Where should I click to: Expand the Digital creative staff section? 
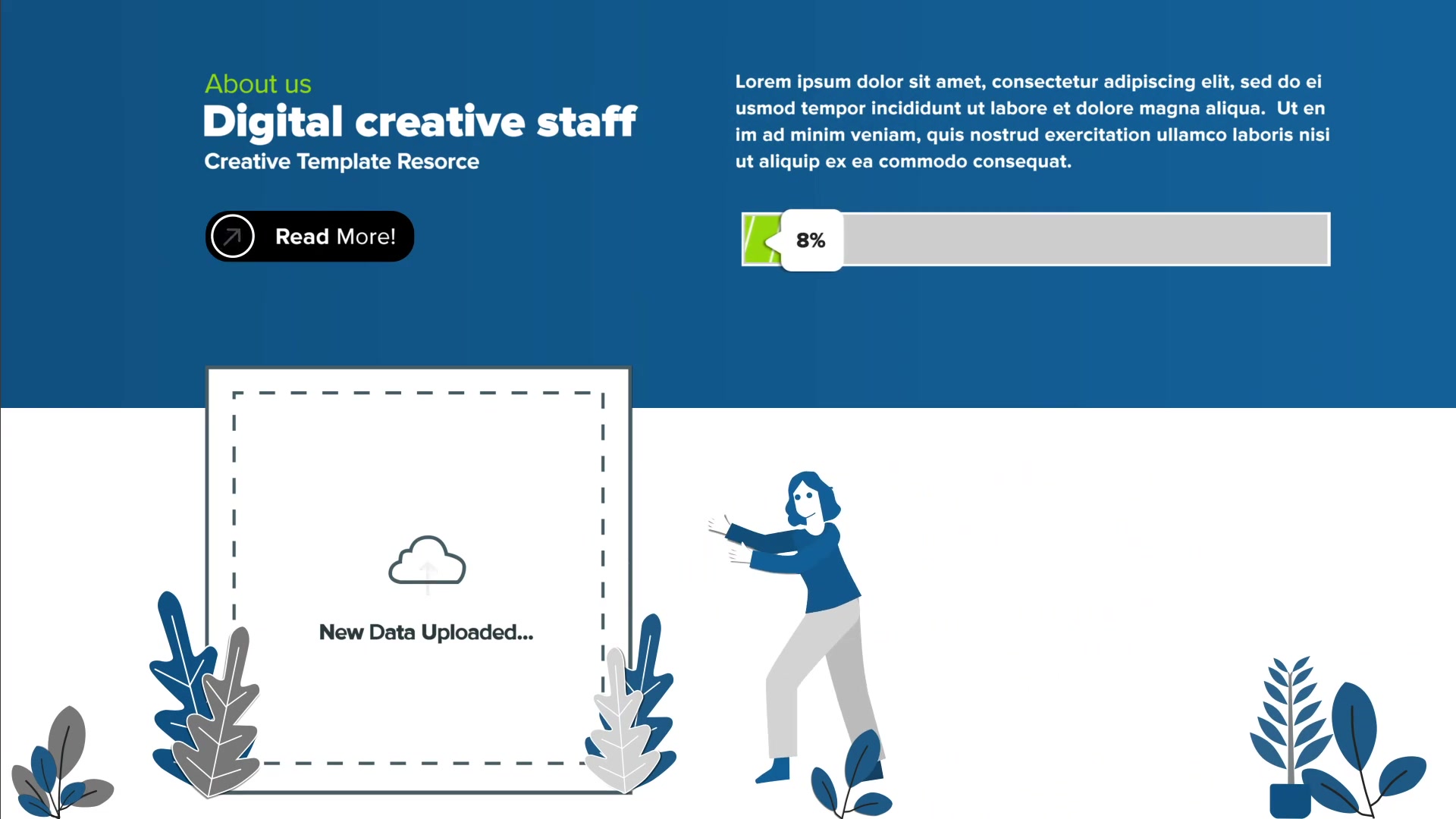click(x=310, y=236)
